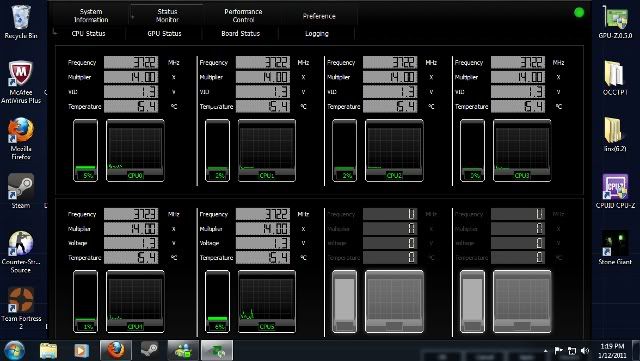The height and width of the screenshot is (361, 640).
Task: Open McAfee AntiVirus Plus desktop shortcut
Action: (20, 82)
